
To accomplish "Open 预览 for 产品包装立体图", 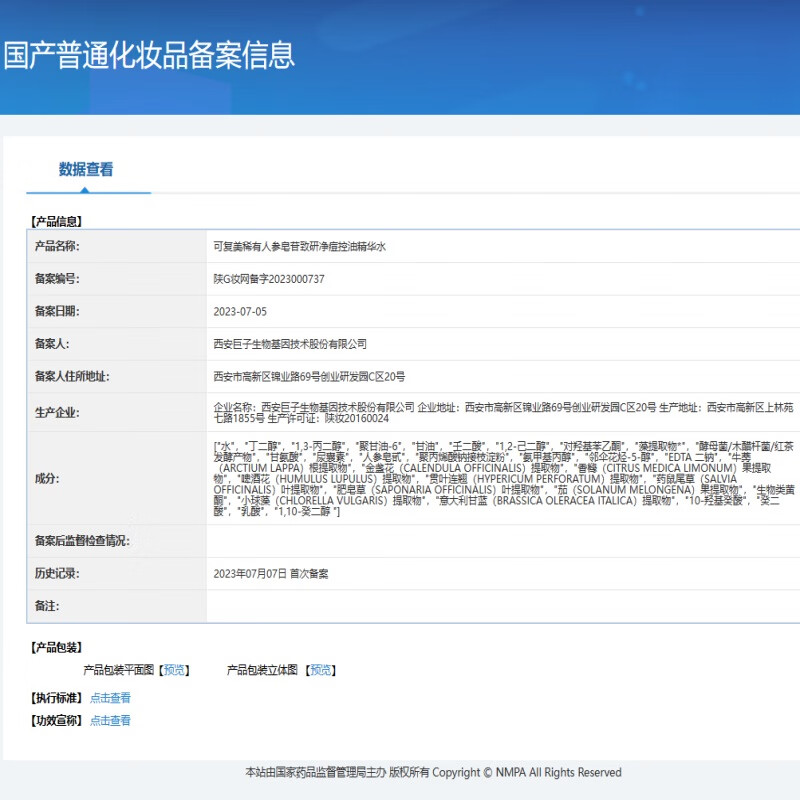I will (x=321, y=670).
